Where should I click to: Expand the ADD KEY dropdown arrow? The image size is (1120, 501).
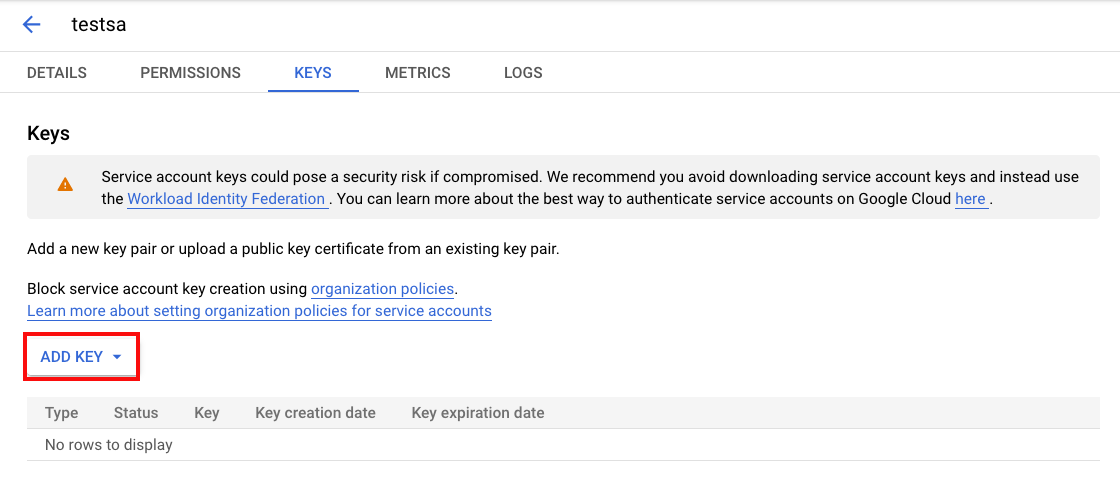[x=117, y=357]
